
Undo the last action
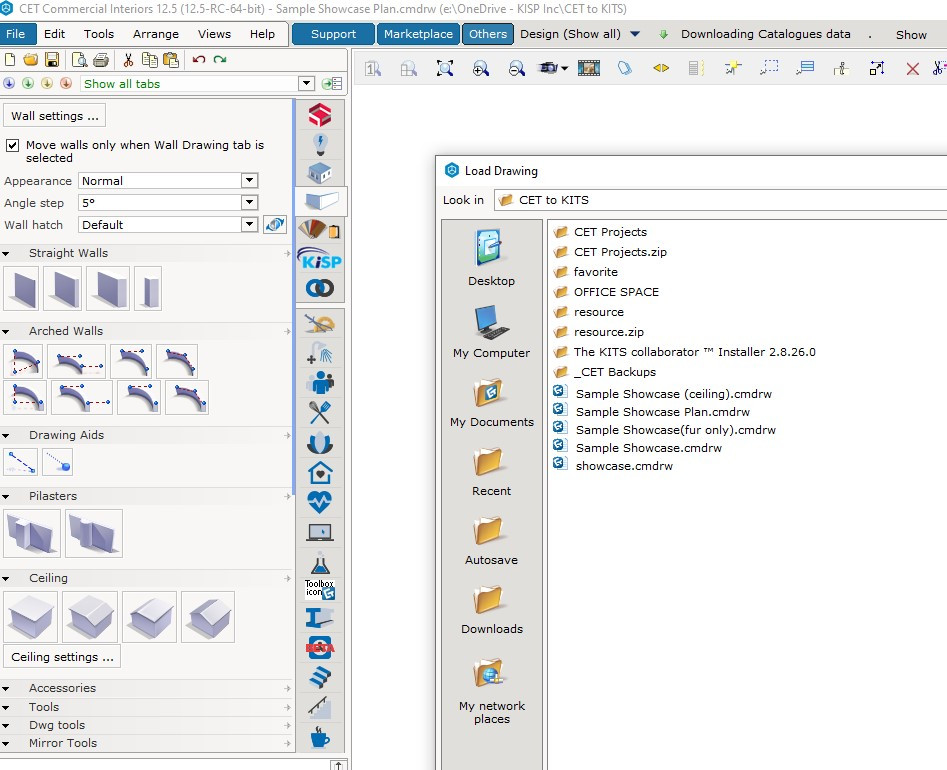click(199, 59)
